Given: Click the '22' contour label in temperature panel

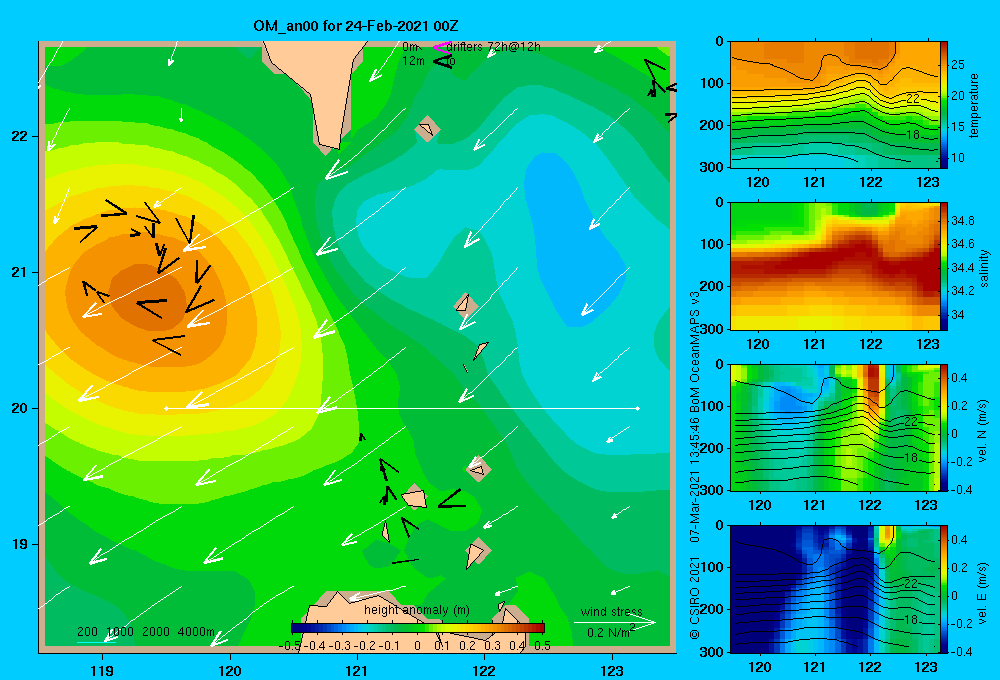Looking at the screenshot, I should [913, 98].
